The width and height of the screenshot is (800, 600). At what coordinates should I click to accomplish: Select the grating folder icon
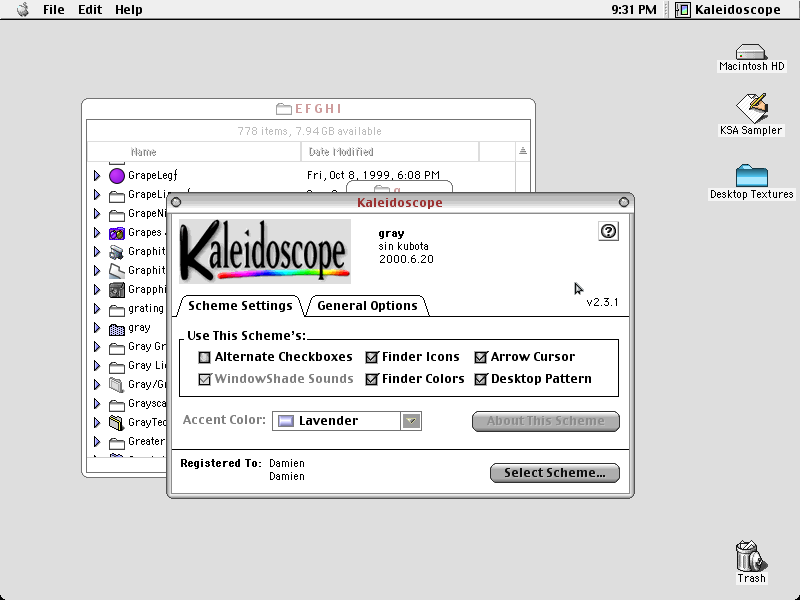(117, 309)
